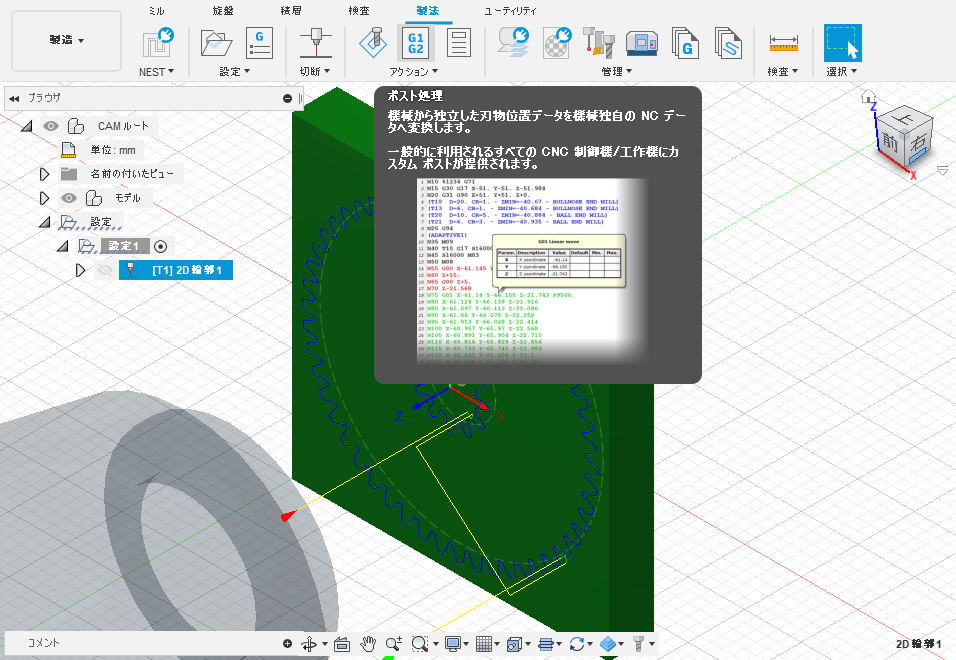Screen dimensions: 956x660
Task: Open the viewports cube icon
Action: click(515, 644)
